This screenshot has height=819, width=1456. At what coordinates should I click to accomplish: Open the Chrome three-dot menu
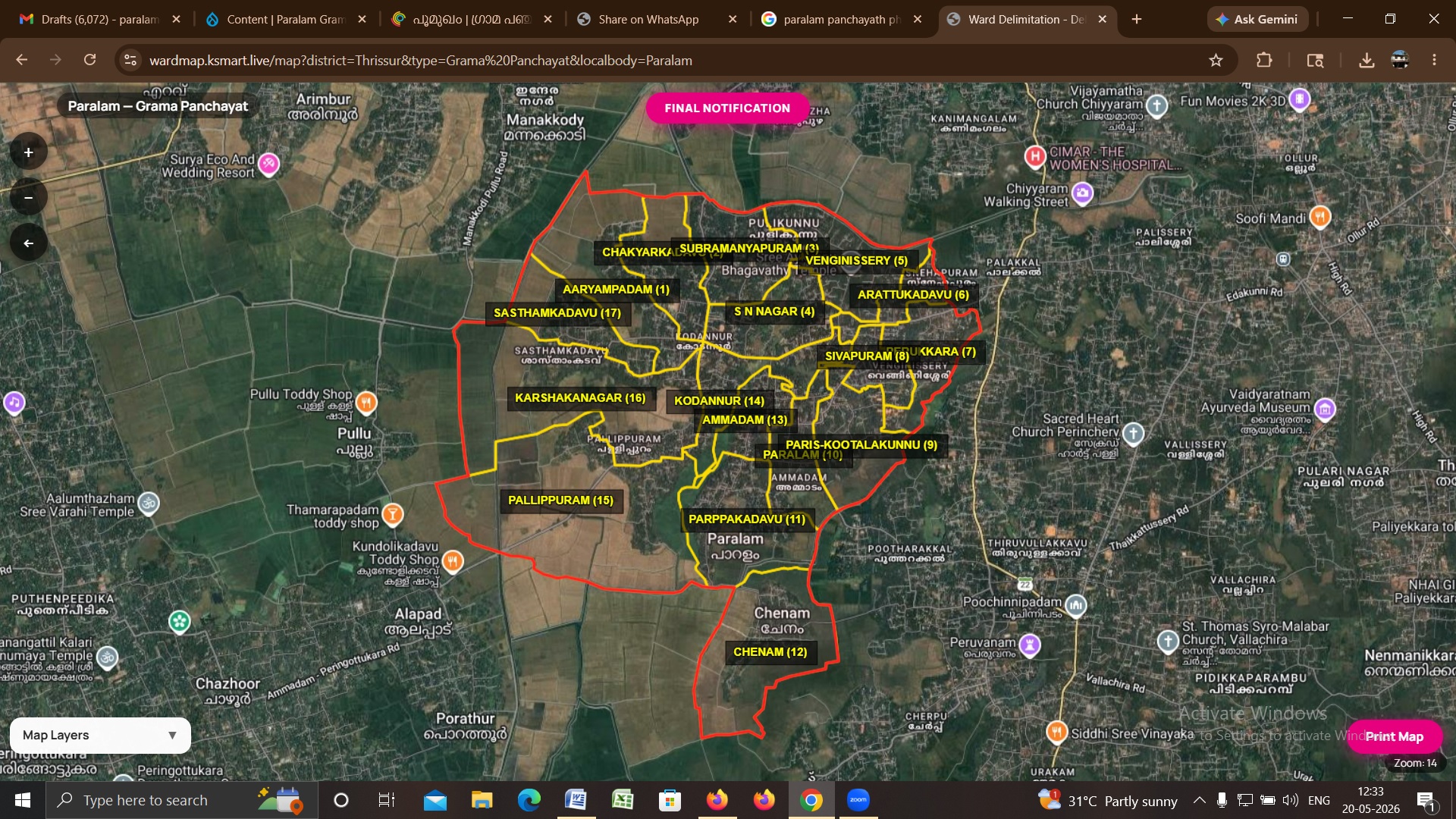pos(1434,60)
